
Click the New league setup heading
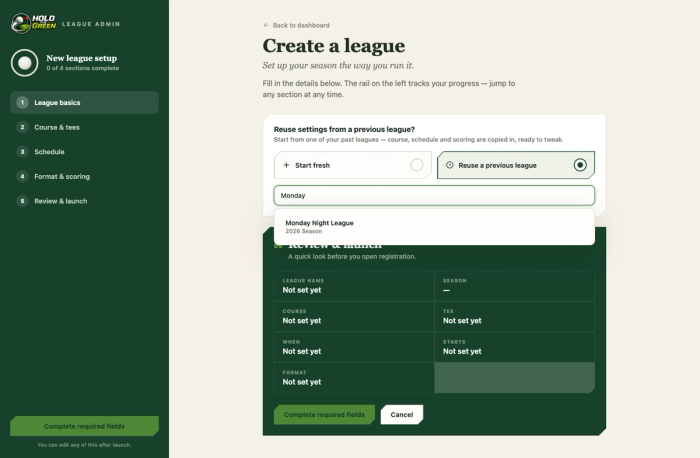[82, 58]
